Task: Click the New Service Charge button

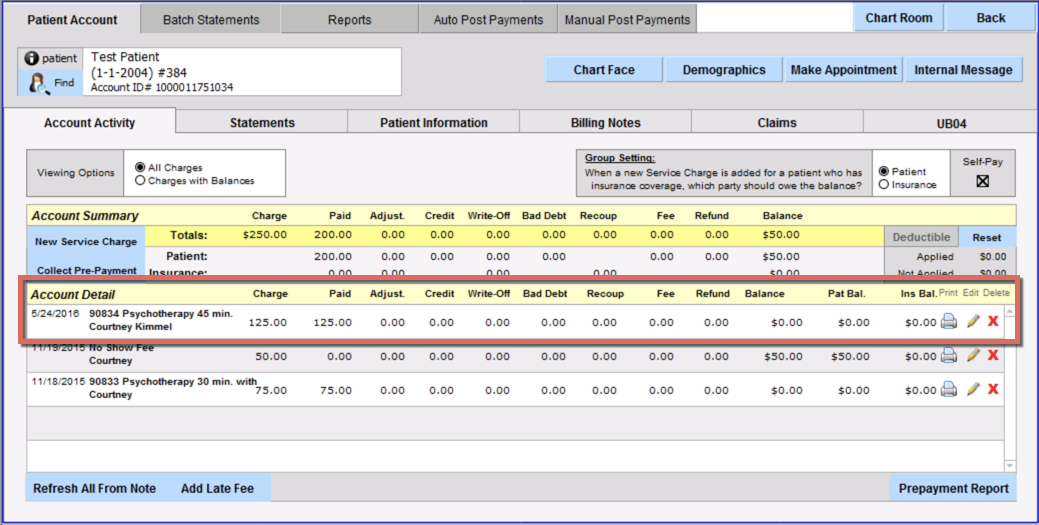Action: click(85, 241)
